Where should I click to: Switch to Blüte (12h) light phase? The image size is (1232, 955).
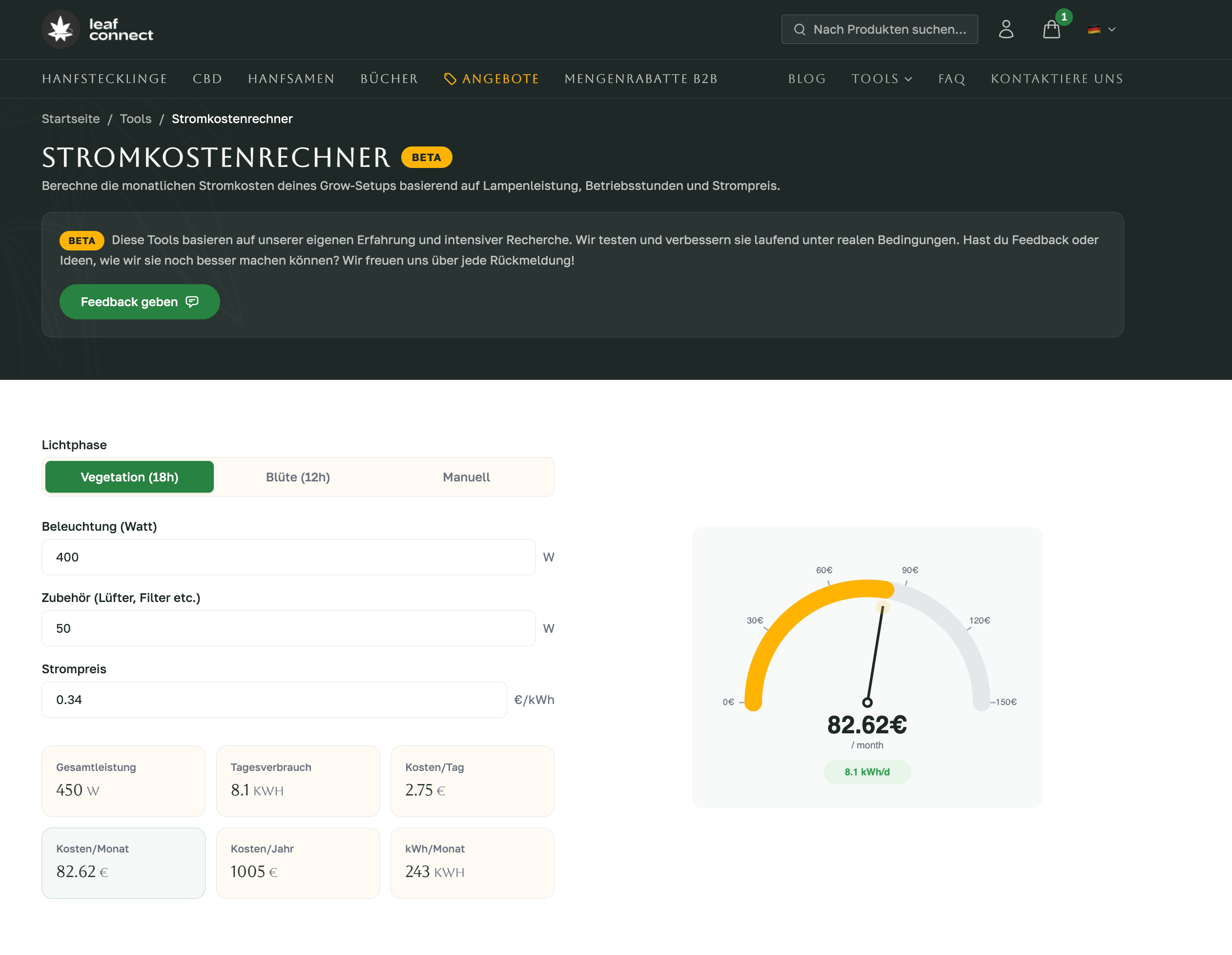[x=298, y=477]
